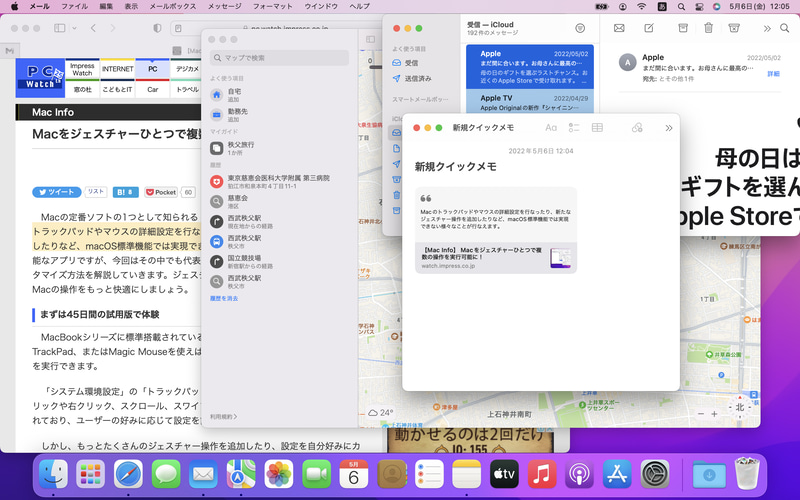Open Podcasts app in the Dock
Screen dimensions: 800x500
coord(579,474)
